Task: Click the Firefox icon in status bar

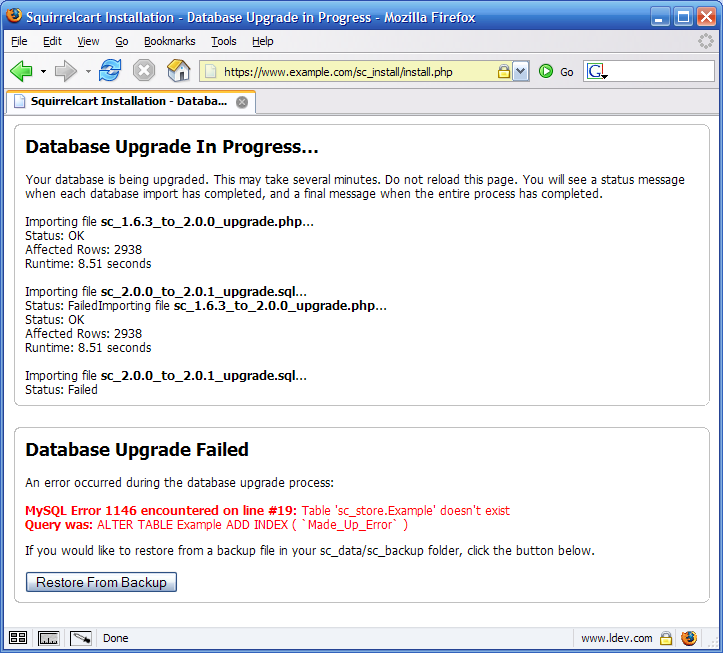Action: click(689, 638)
